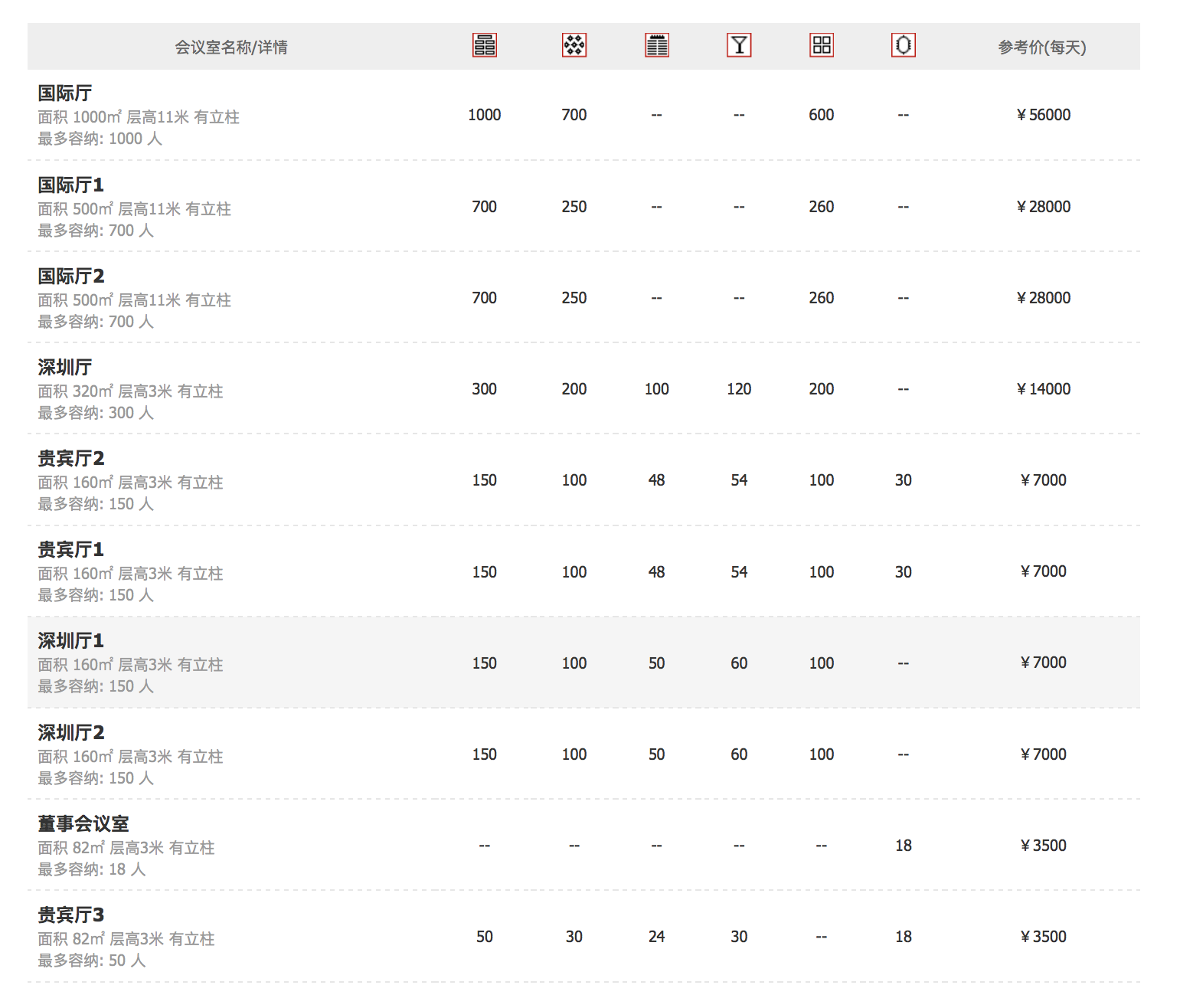Click theater capacity 700 in 国际厅1 row
The image size is (1193, 1008).
tap(485, 207)
